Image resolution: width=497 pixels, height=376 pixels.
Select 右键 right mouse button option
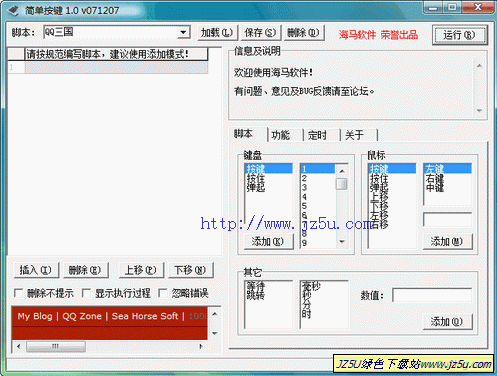(447, 178)
